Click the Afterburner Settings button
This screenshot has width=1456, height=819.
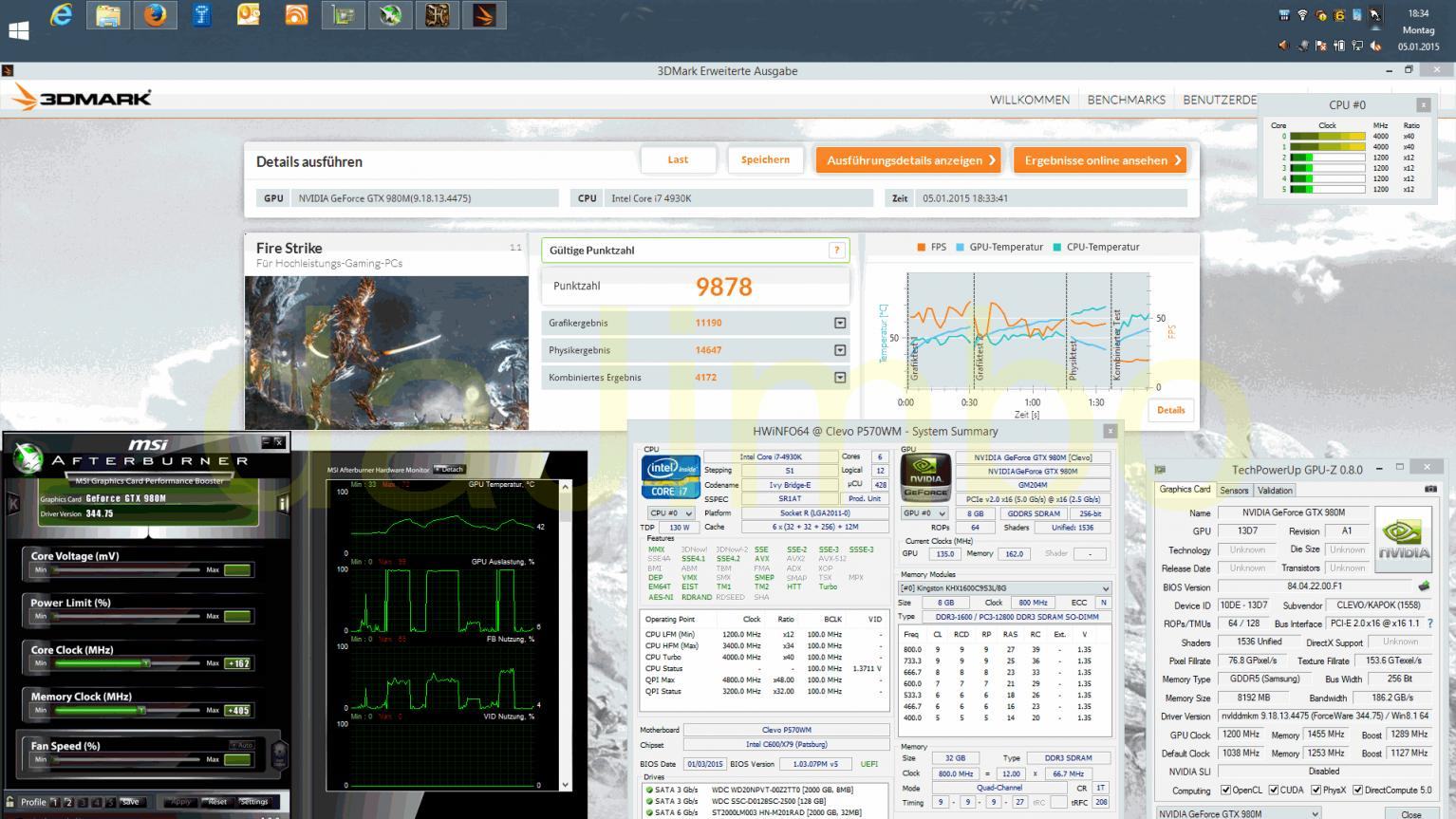[253, 802]
